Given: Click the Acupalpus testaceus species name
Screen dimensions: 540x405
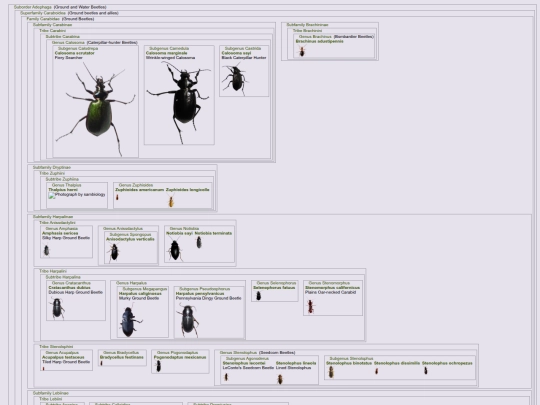Looking at the screenshot, I should (63, 357).
